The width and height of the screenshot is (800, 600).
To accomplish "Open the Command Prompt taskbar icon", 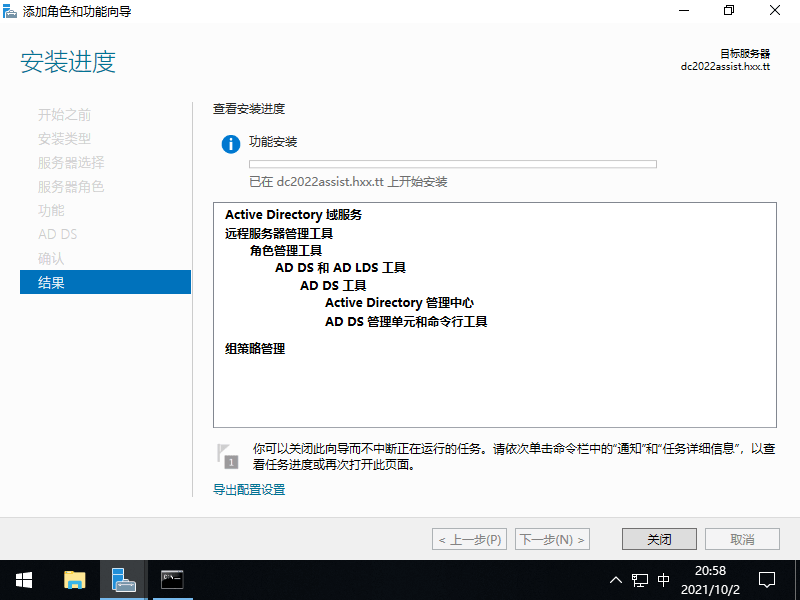I will click(x=172, y=580).
